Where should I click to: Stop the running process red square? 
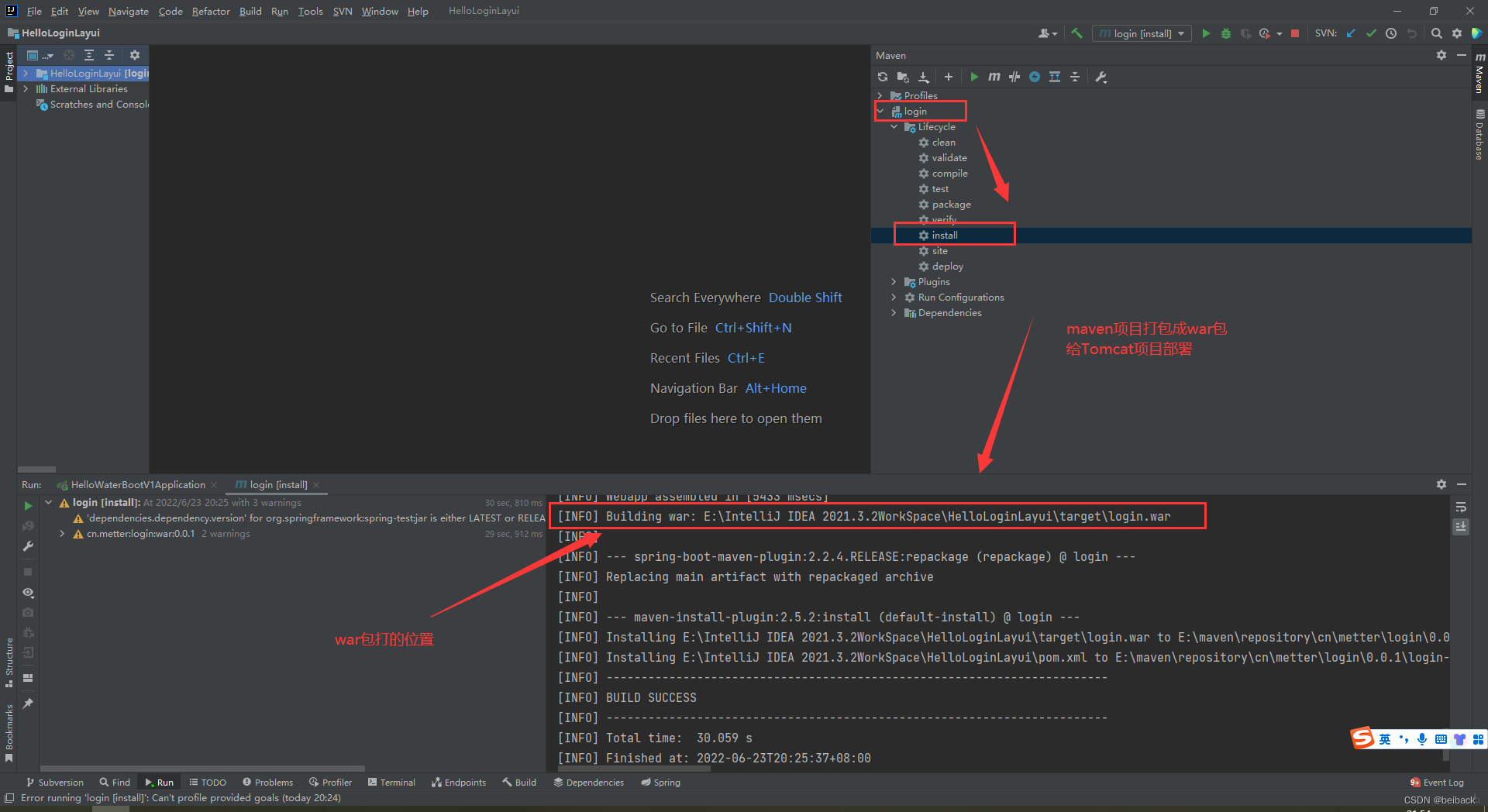(x=1295, y=33)
